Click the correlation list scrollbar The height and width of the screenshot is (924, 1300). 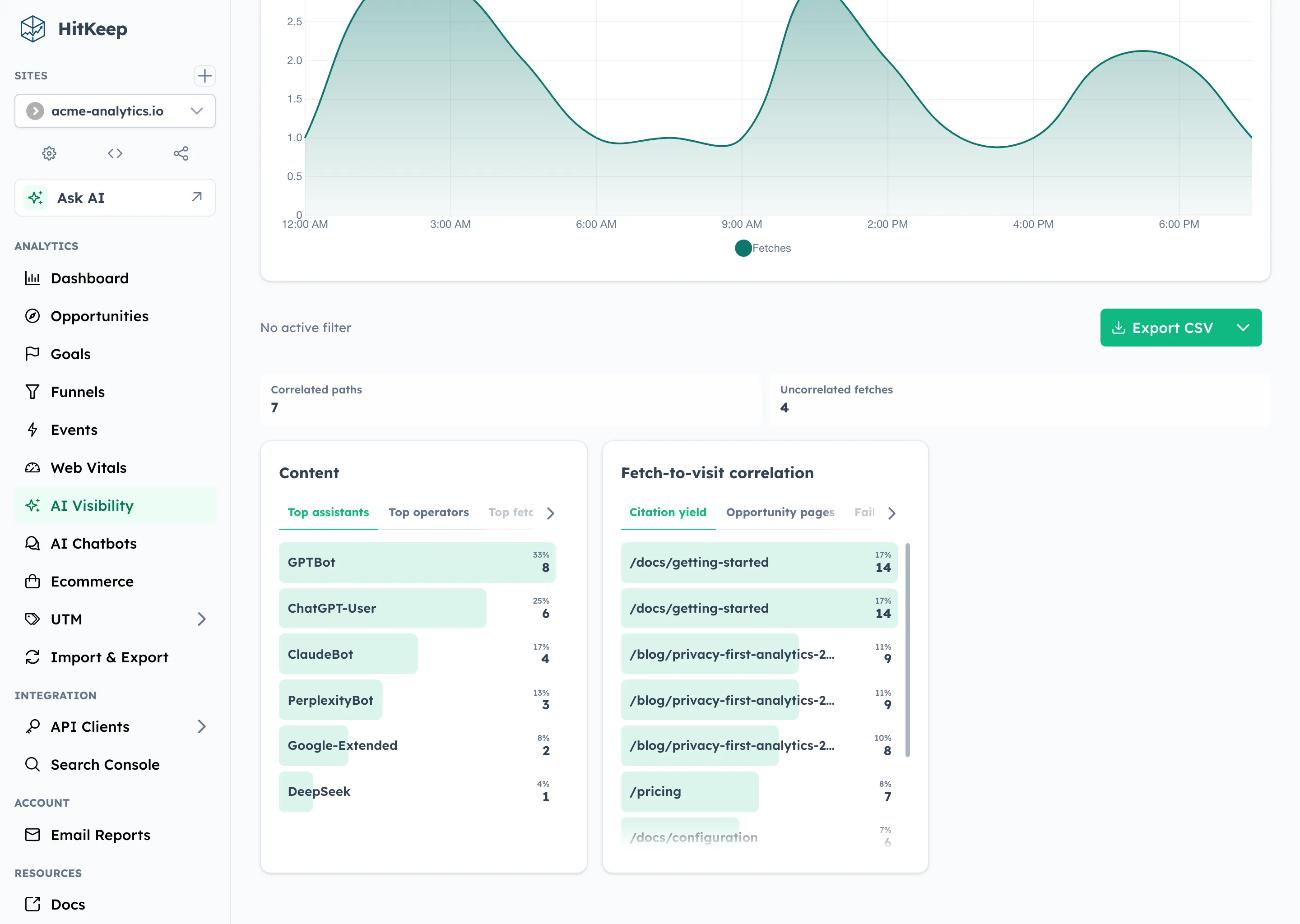[907, 650]
